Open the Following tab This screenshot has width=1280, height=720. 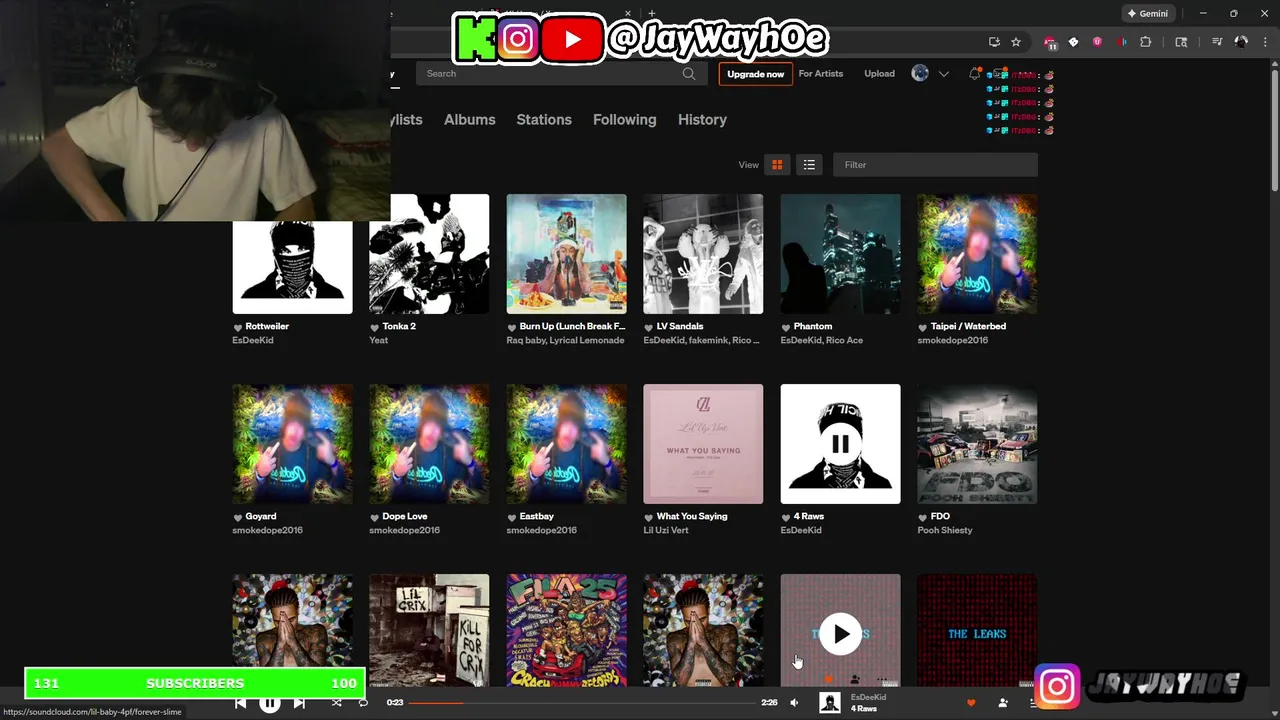(624, 119)
